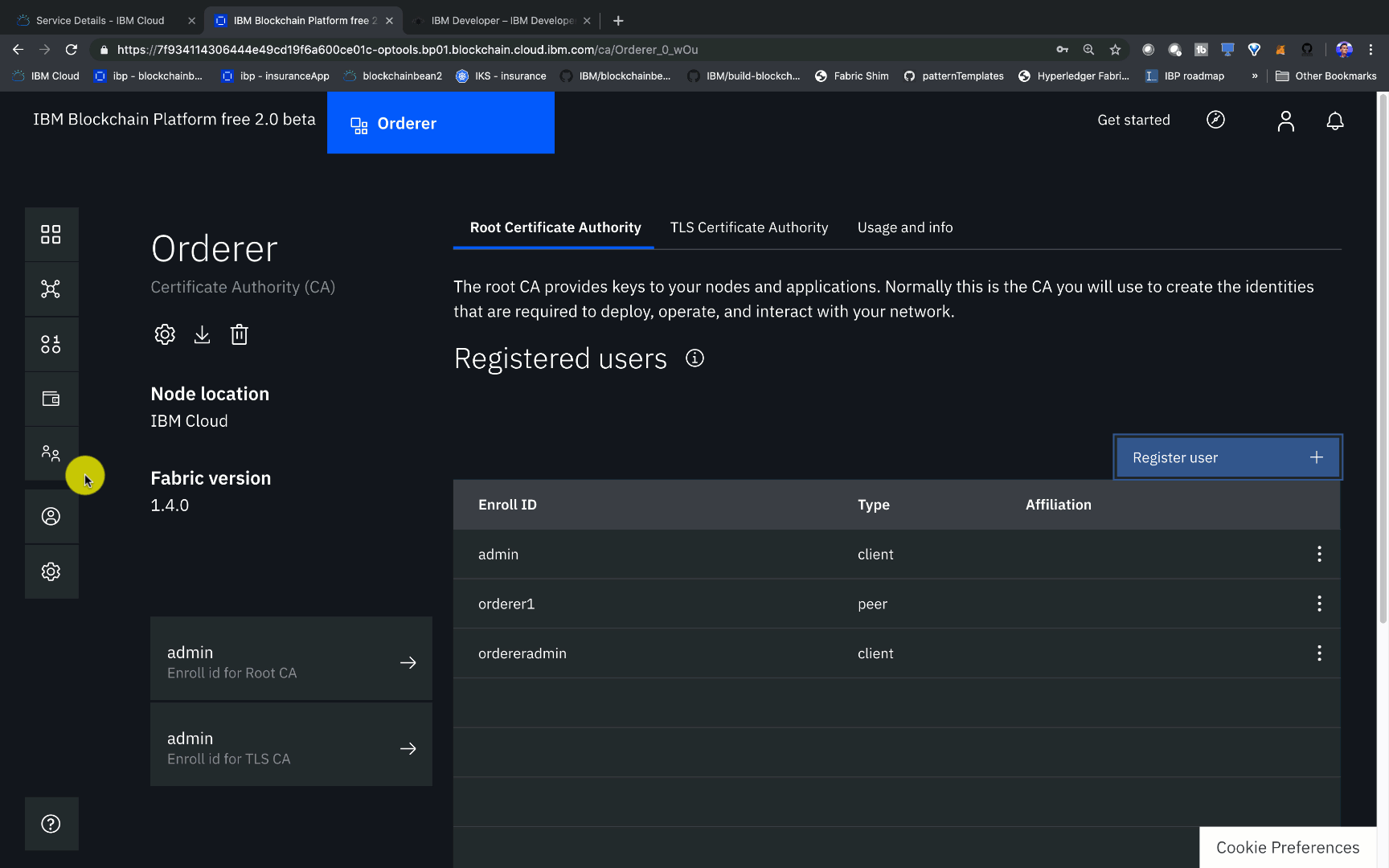
Task: Click the Orderer breadcrumb in blue header
Action: (x=440, y=123)
